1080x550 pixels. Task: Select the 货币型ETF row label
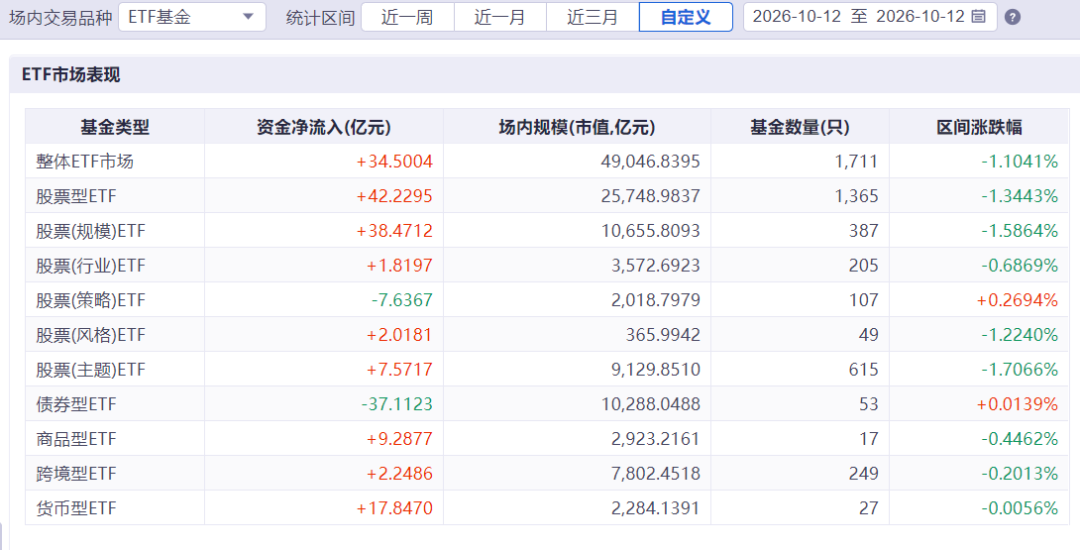tap(76, 508)
